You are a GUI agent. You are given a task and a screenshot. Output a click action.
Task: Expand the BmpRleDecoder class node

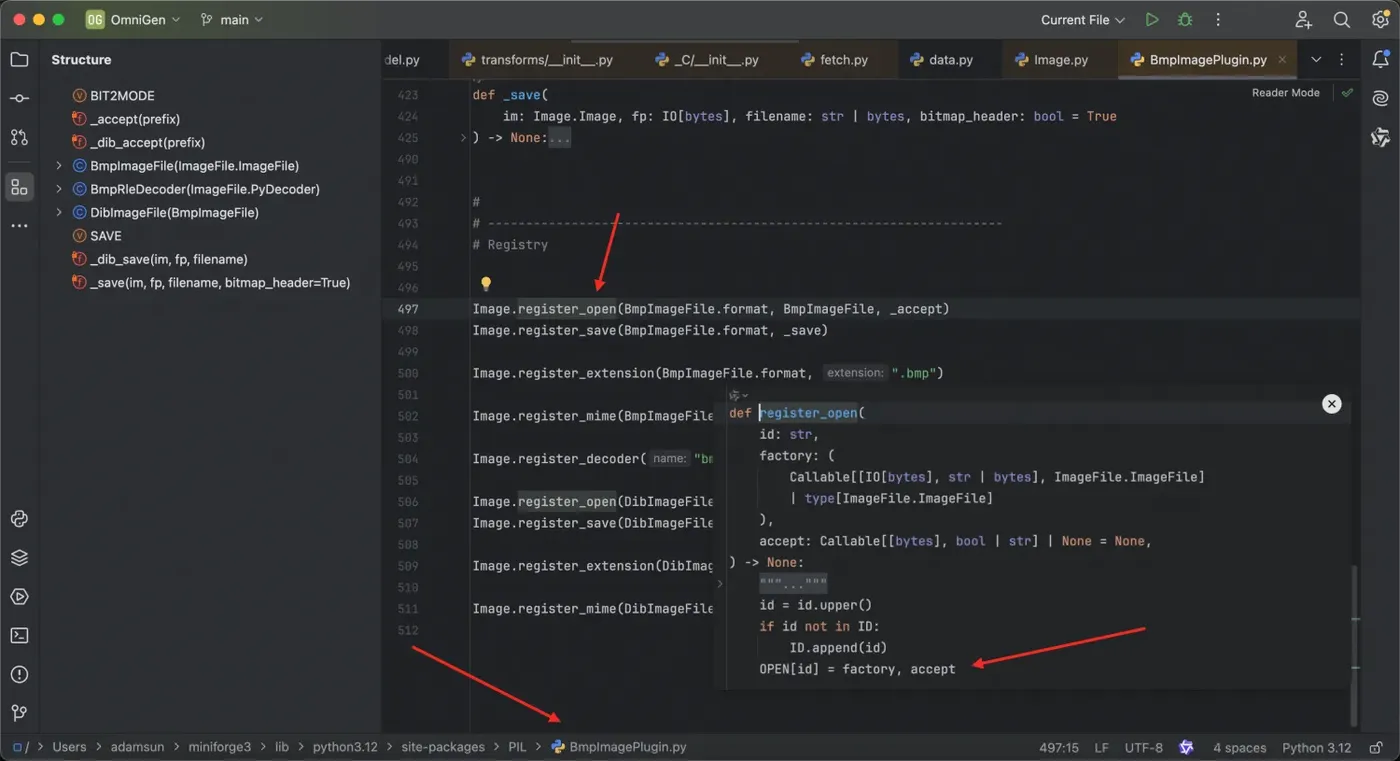tap(59, 189)
